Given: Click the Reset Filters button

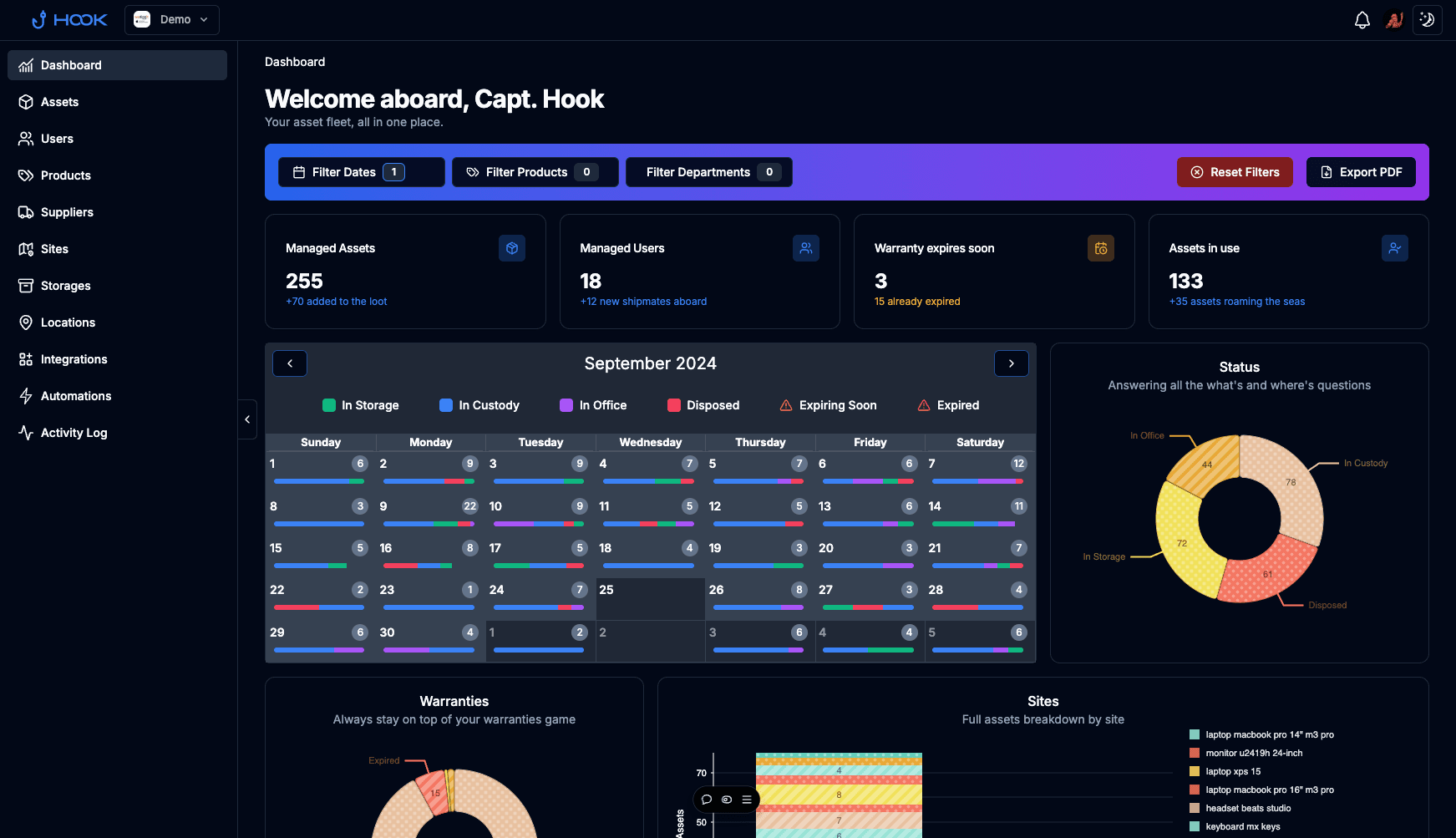Looking at the screenshot, I should tap(1234, 172).
